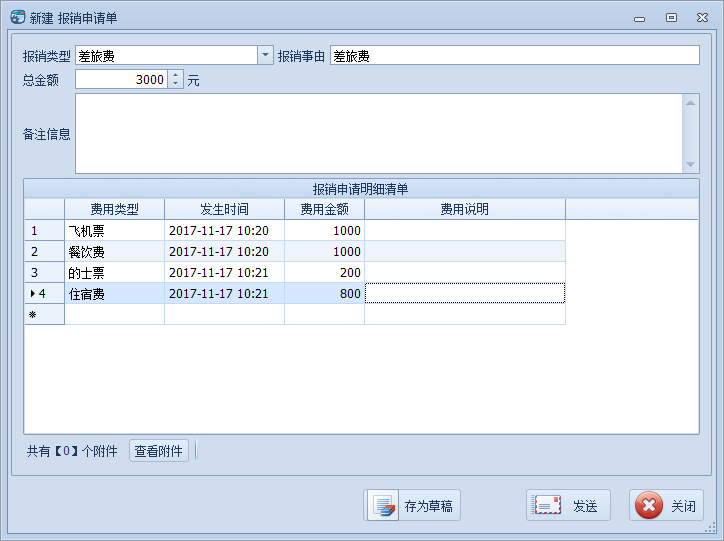Image resolution: width=724 pixels, height=541 pixels.
Task: Click the 1000 amount for 飞机票
Action: (325, 230)
